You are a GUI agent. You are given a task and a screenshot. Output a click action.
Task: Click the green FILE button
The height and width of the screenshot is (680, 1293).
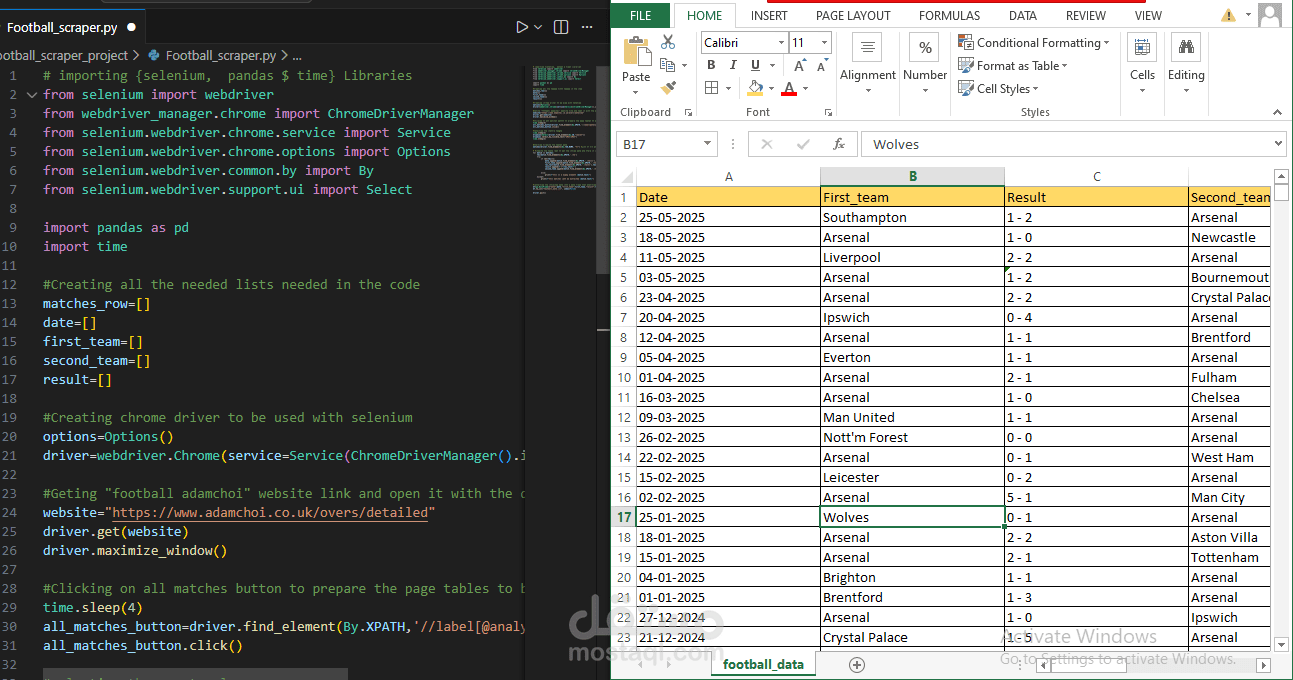coord(640,15)
